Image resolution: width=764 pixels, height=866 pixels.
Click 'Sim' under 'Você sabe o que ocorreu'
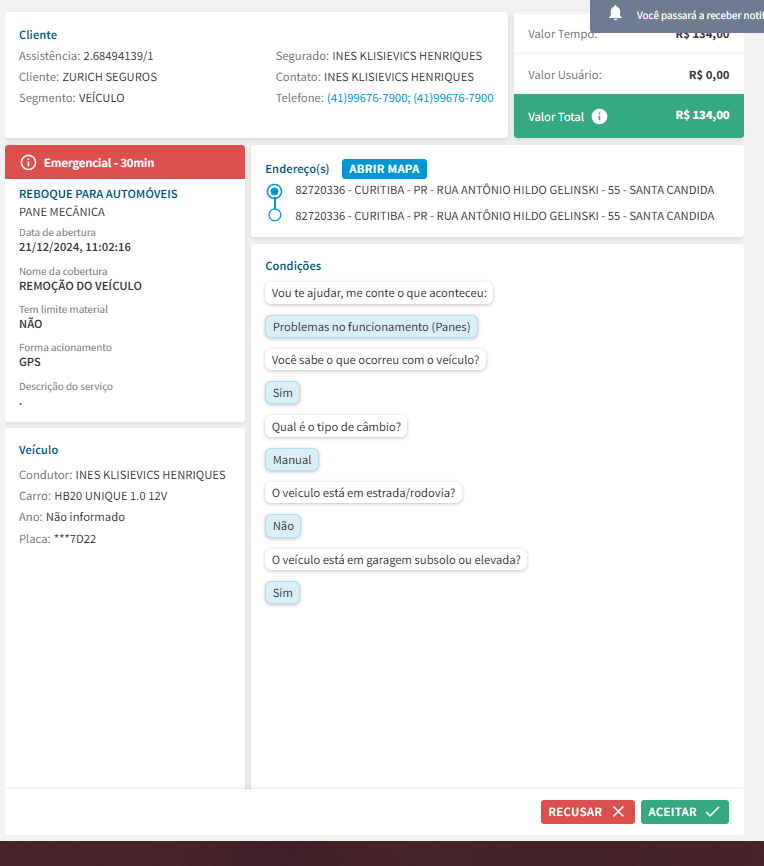pos(282,393)
